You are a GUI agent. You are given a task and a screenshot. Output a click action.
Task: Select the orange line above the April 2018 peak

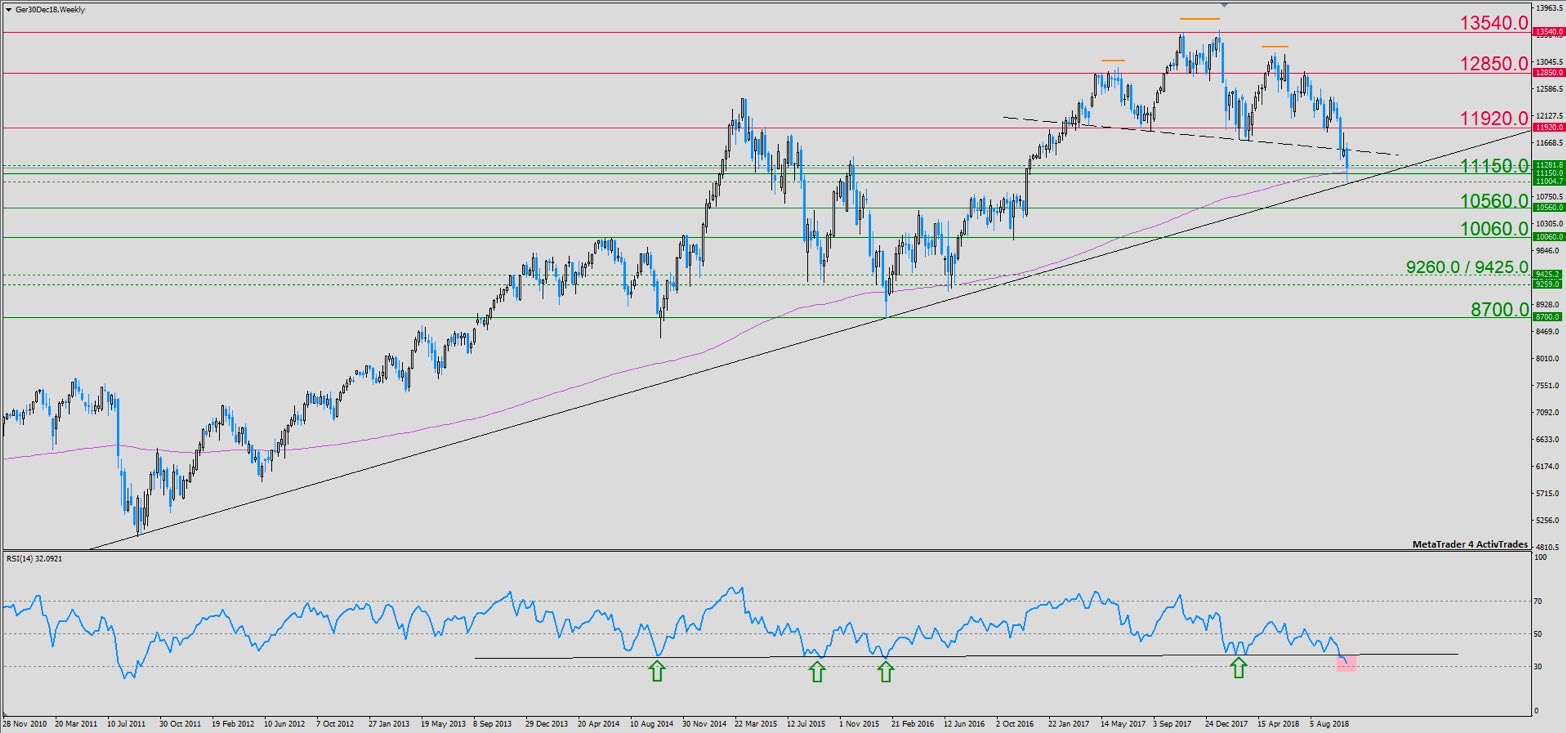click(x=1274, y=47)
